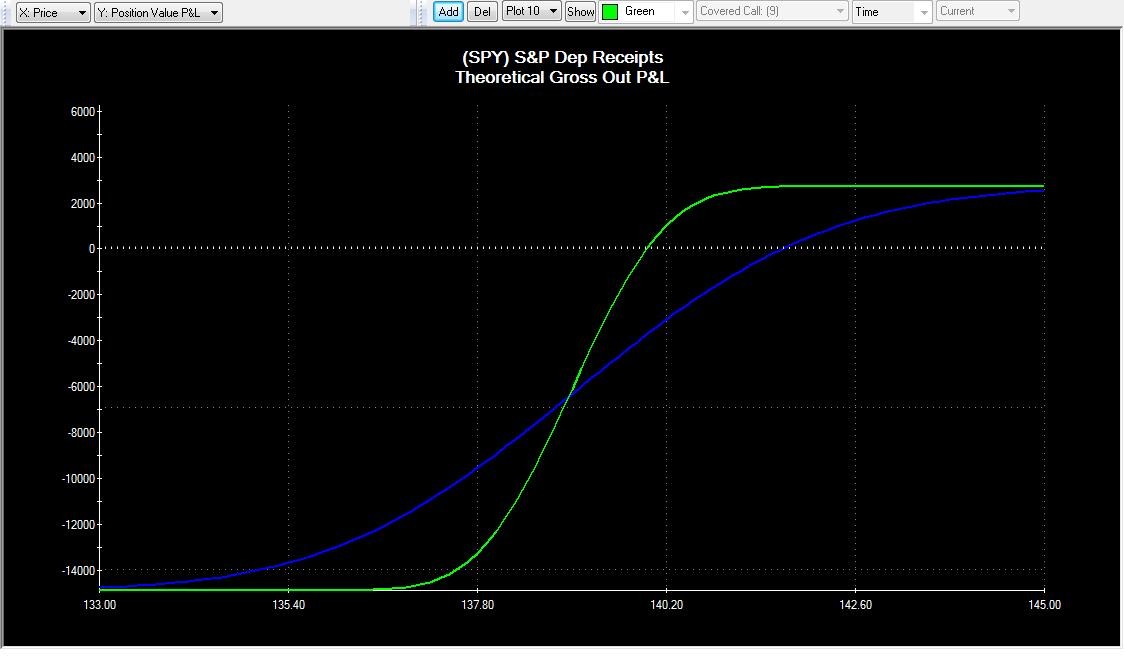Open the Time dropdown
1124x663 pixels.
point(892,11)
